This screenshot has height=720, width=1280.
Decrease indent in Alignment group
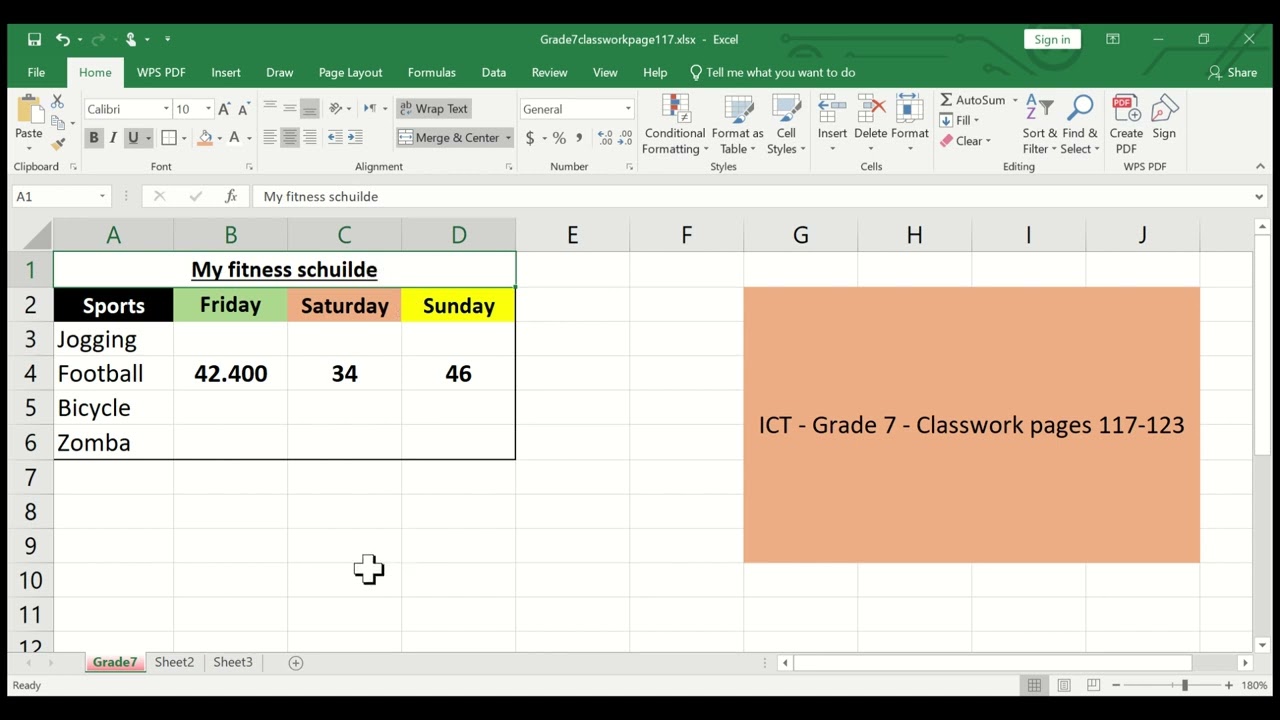click(335, 138)
